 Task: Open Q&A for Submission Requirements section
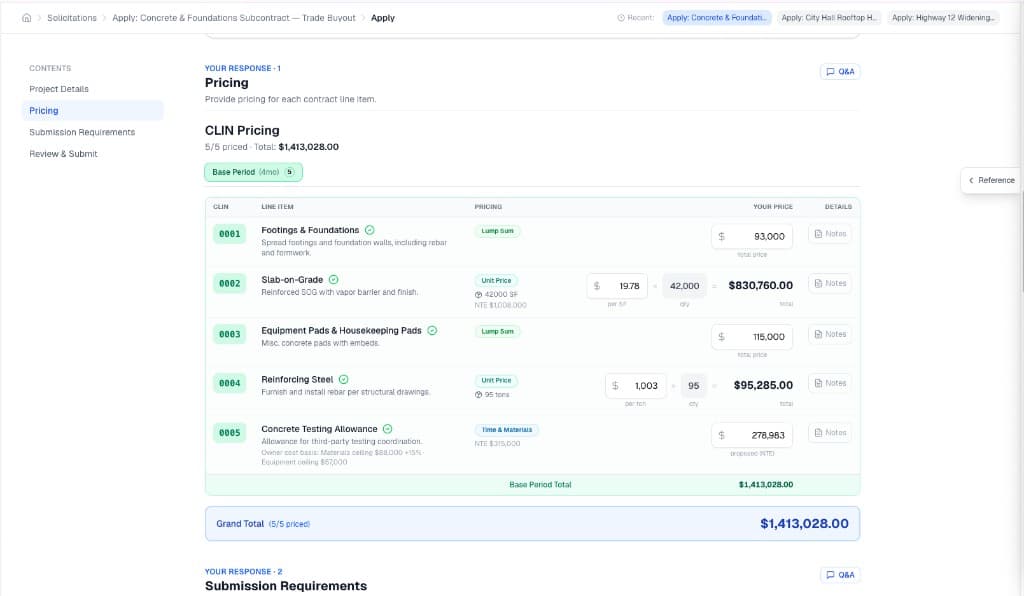[x=840, y=574]
